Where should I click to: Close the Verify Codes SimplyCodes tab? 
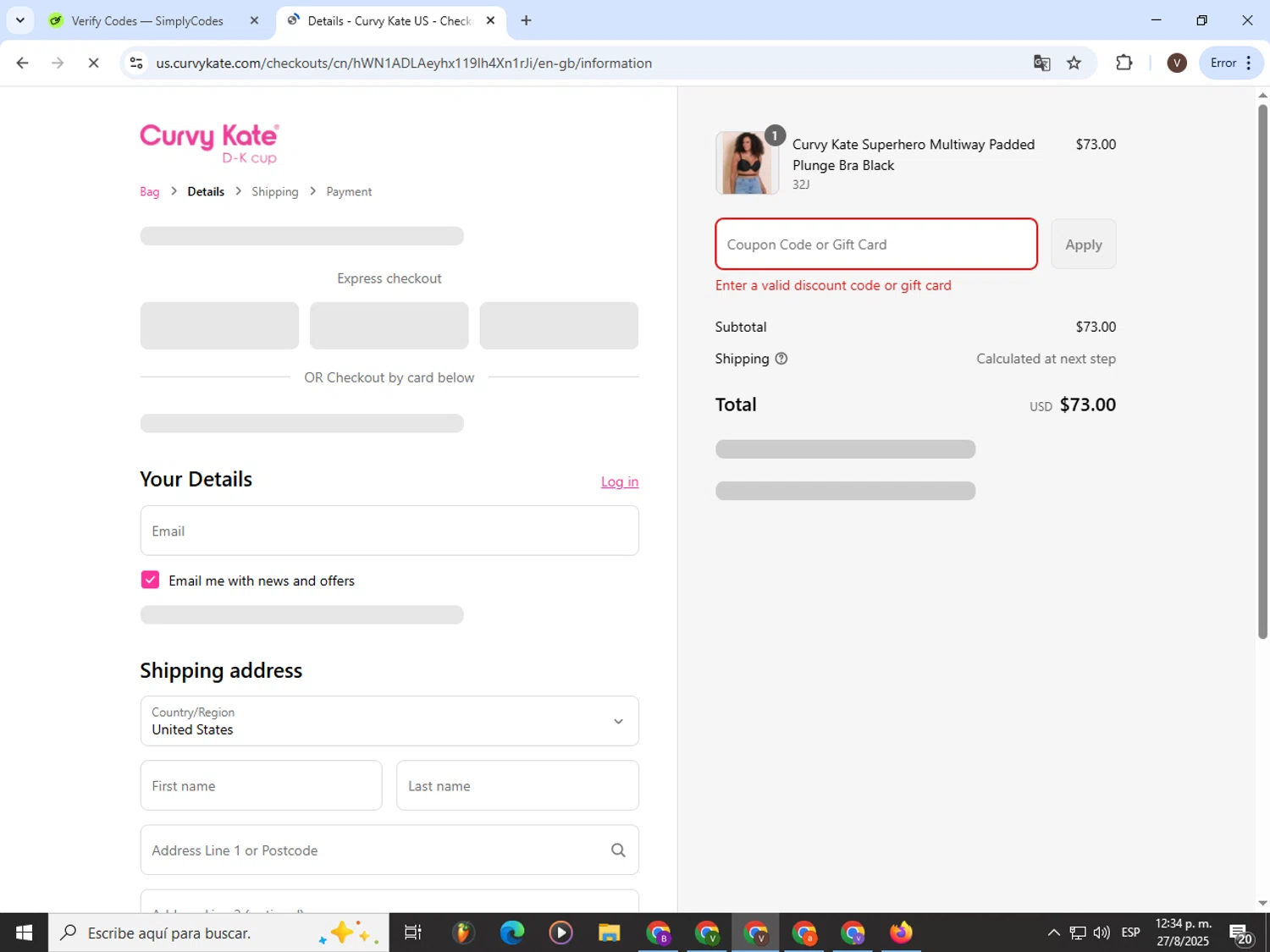254,20
